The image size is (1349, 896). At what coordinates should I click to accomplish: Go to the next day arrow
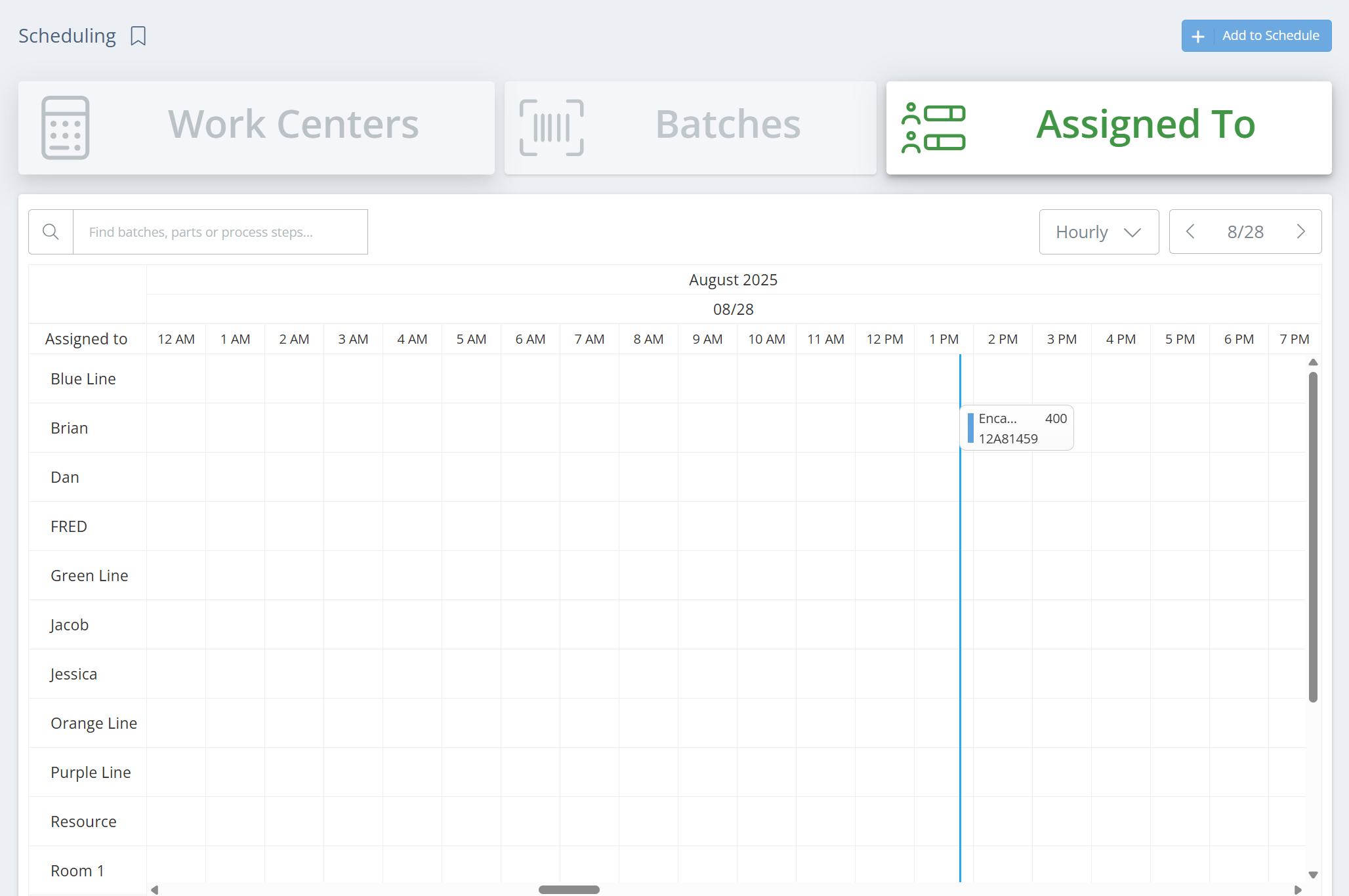(x=1300, y=232)
